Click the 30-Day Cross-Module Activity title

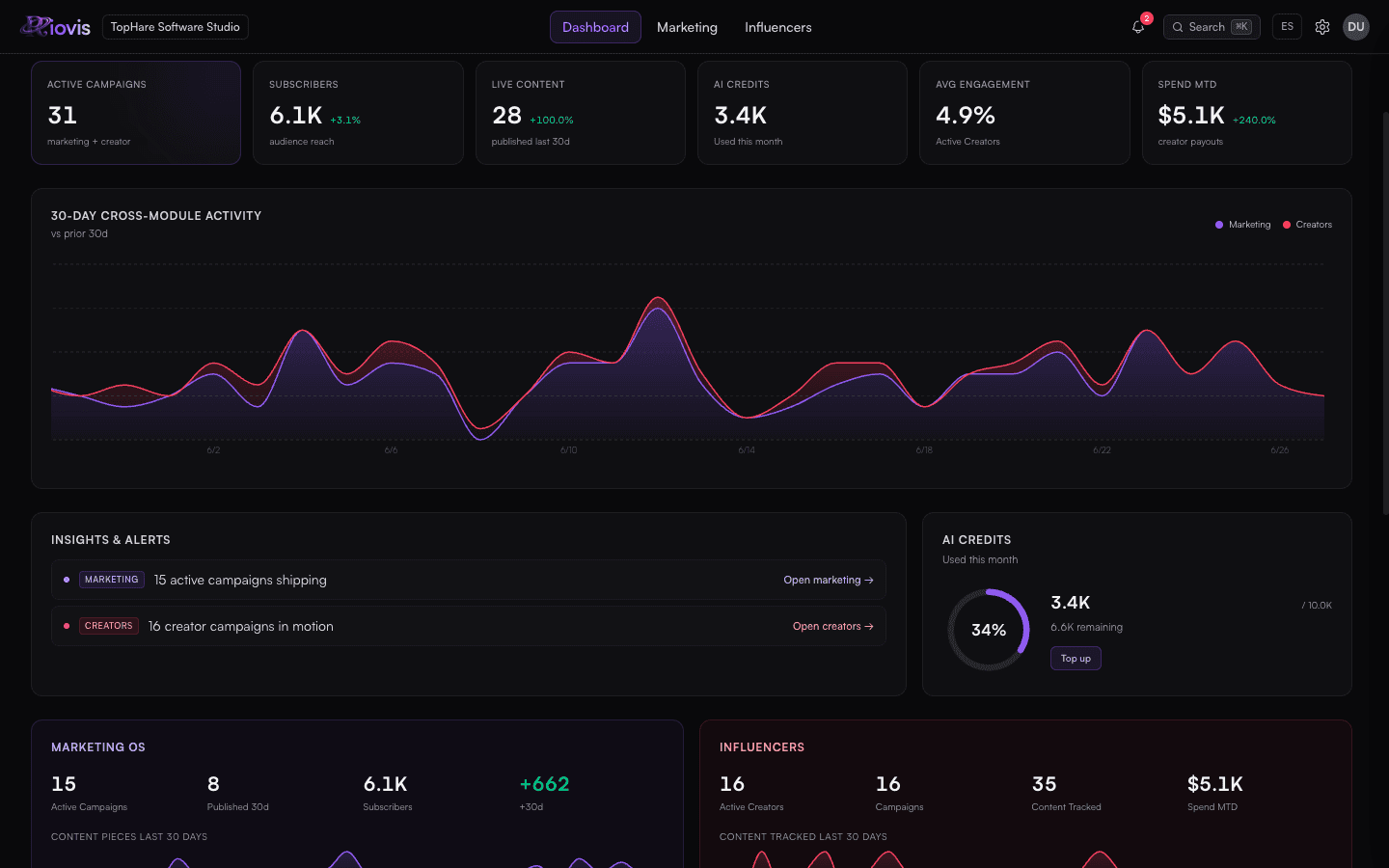click(156, 216)
